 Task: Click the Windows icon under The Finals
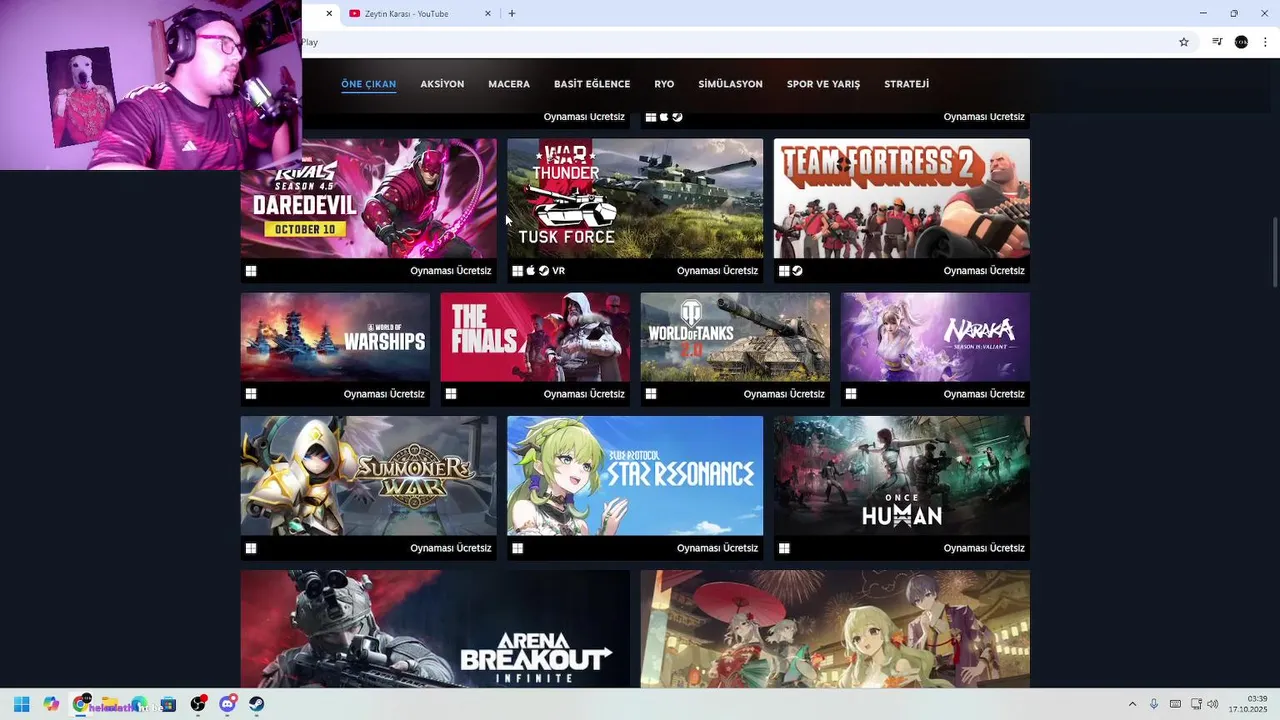(x=451, y=394)
